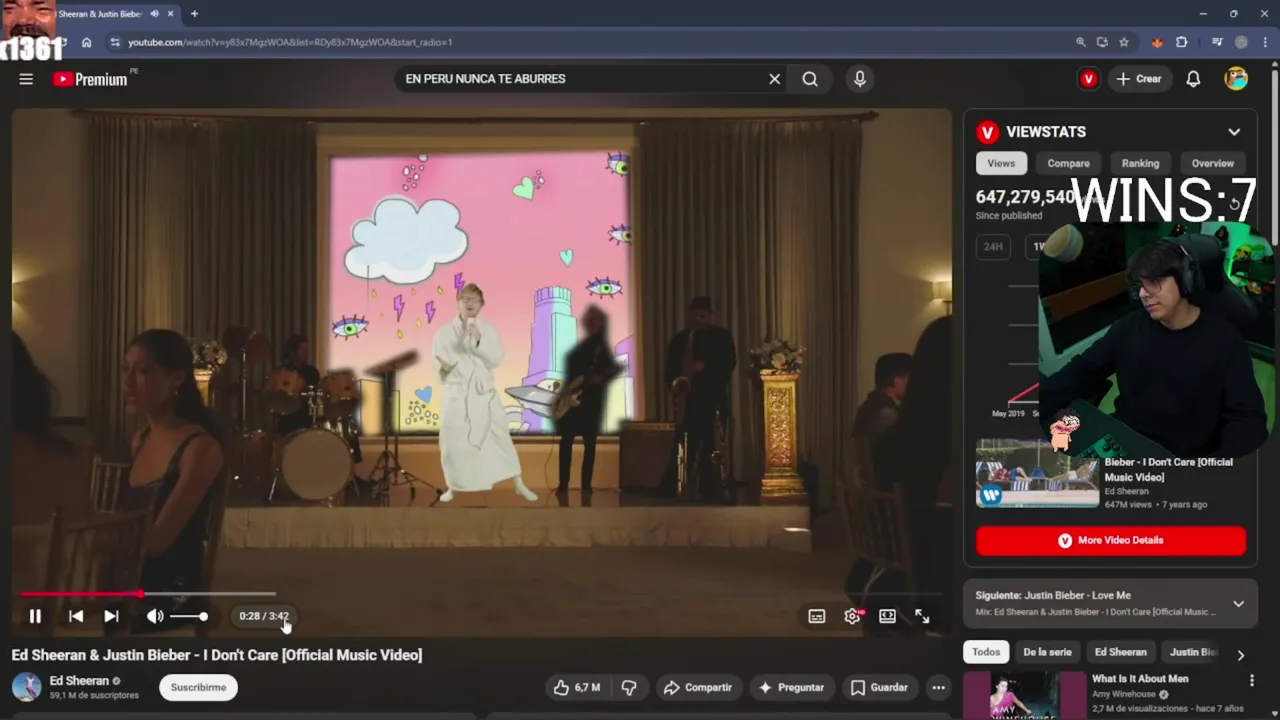
Task: Select the Ed Sheeran filter chip
Action: 1120,652
